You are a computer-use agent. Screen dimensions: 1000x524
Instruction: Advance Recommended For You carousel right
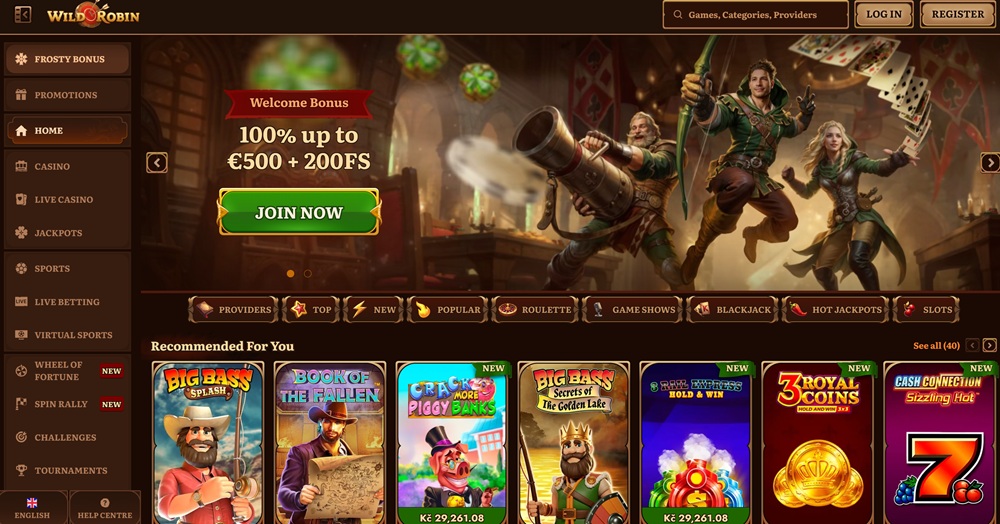[989, 346]
